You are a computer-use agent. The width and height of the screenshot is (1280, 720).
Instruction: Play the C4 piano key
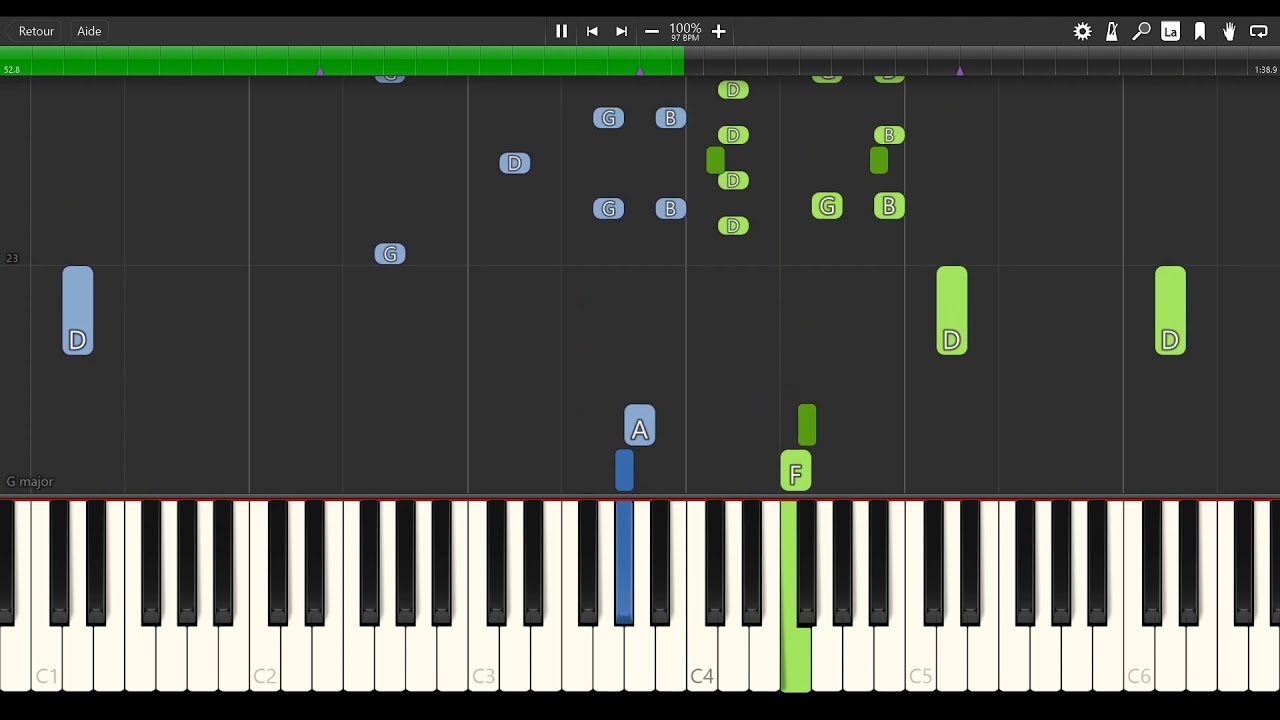point(702,660)
